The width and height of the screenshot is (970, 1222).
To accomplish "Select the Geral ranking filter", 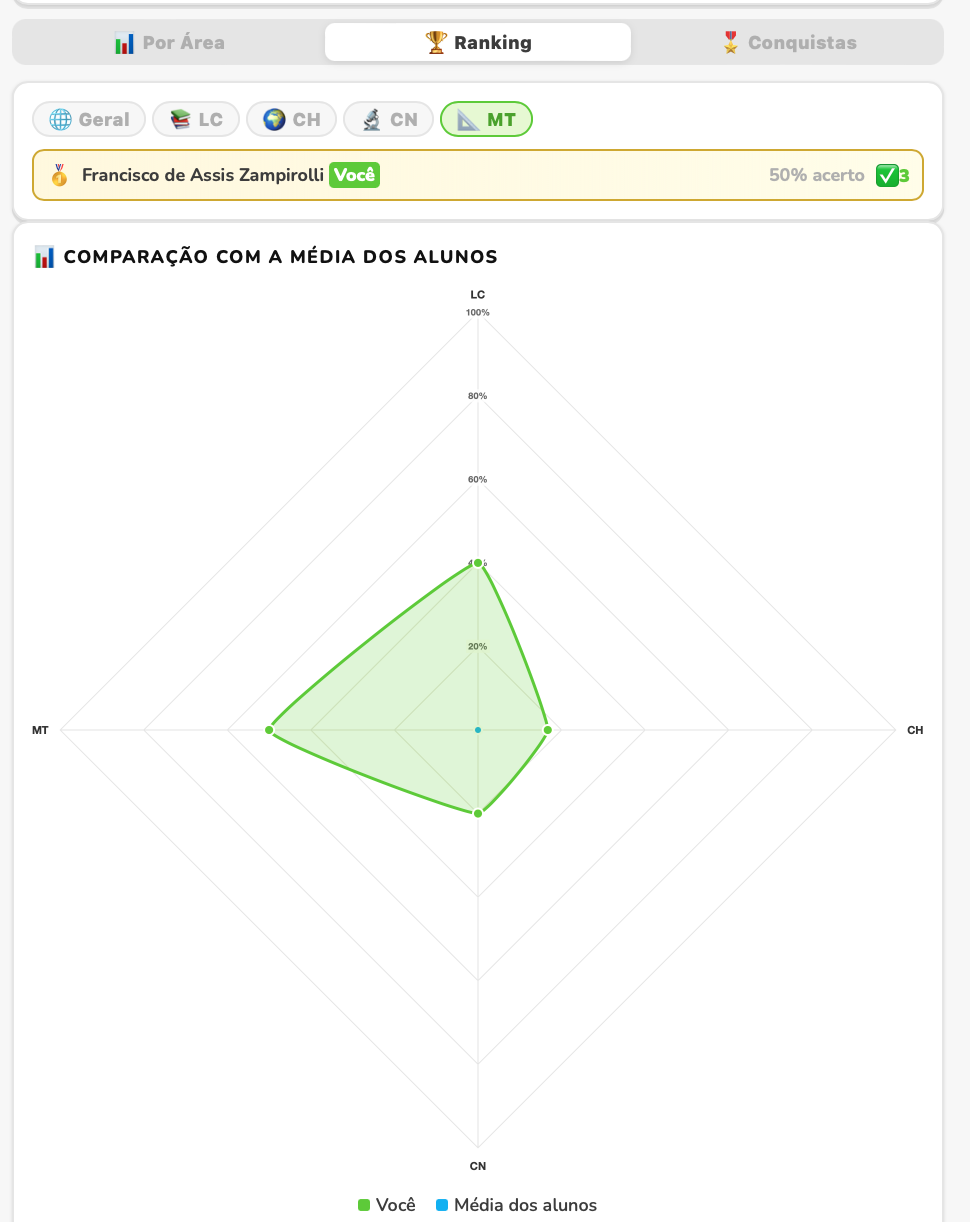I will (x=89, y=119).
